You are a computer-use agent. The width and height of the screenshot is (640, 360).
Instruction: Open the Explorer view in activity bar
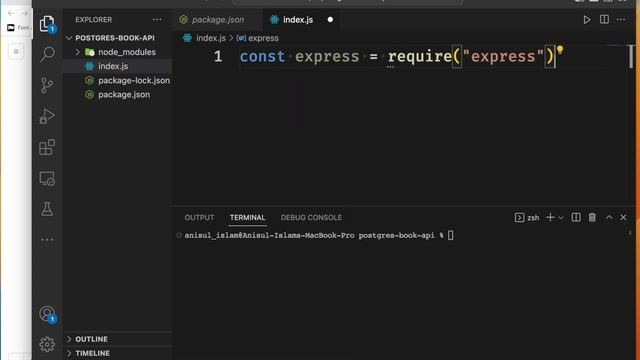point(47,24)
